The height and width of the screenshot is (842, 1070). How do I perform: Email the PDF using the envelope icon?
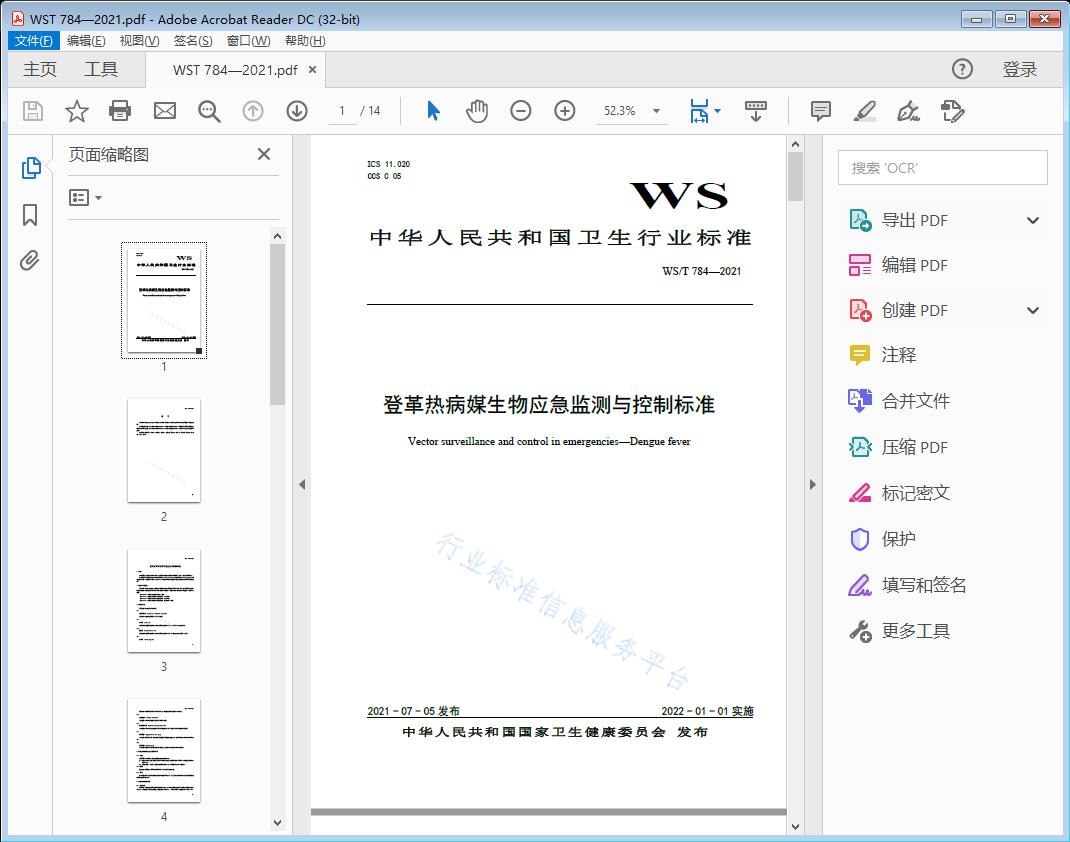(164, 111)
